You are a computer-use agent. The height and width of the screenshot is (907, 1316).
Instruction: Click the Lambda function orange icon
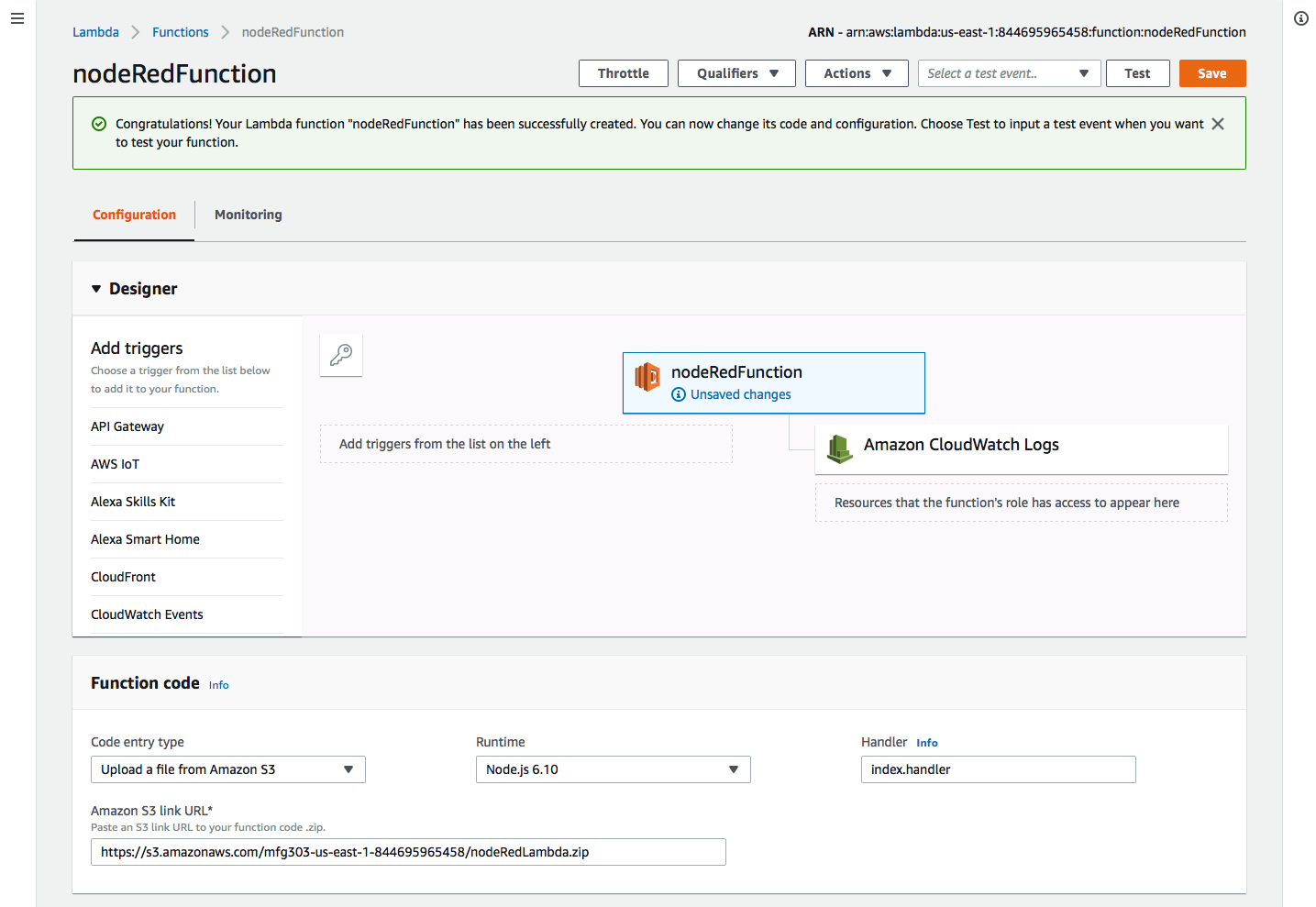pyautogui.click(x=647, y=377)
